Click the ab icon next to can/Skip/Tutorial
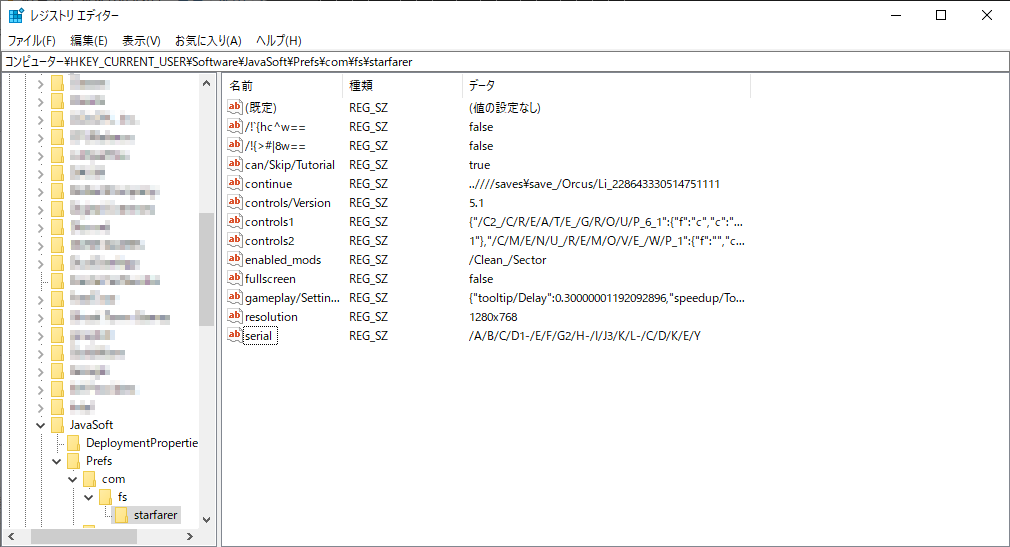The width and height of the screenshot is (1010, 547). click(x=234, y=164)
